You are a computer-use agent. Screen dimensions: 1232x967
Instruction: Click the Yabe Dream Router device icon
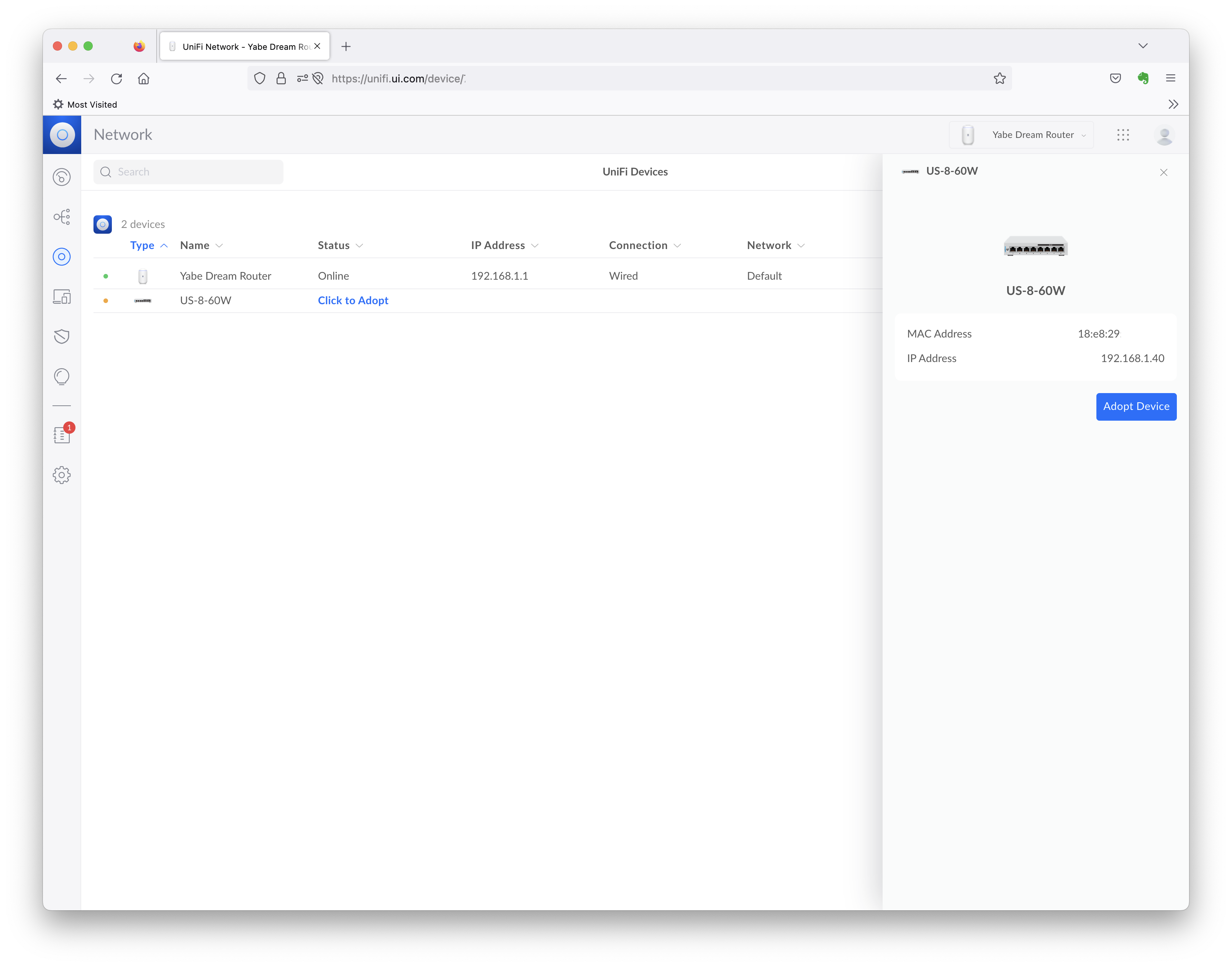143,276
